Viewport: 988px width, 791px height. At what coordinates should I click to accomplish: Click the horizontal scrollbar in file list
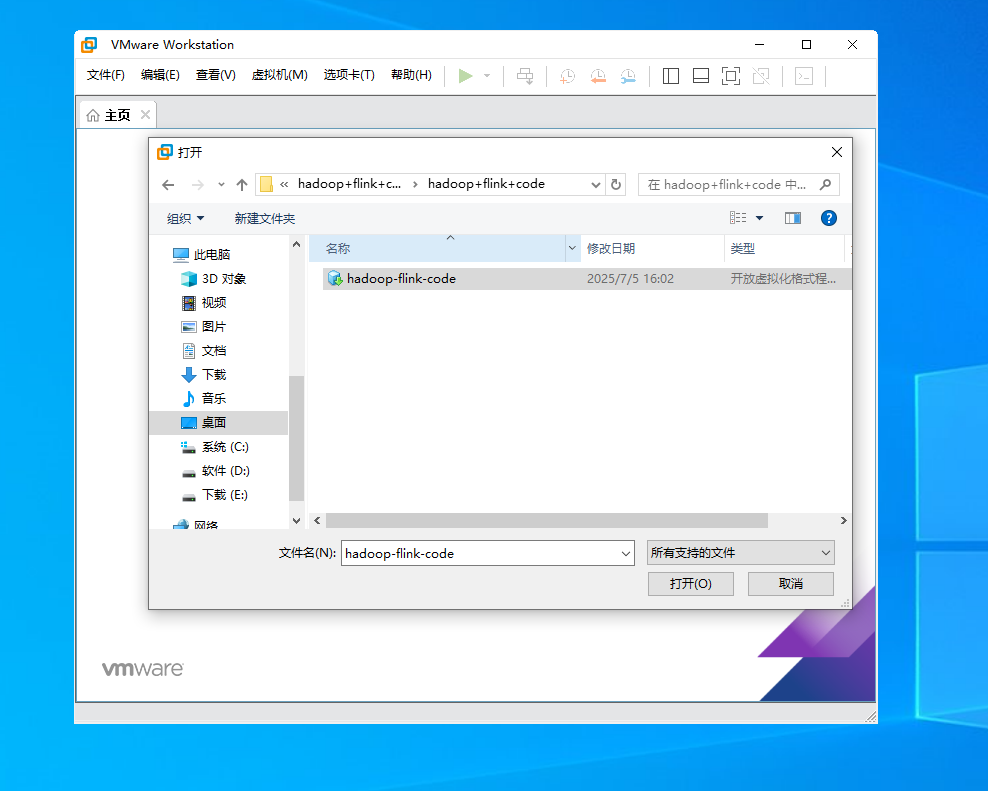[x=546, y=521]
